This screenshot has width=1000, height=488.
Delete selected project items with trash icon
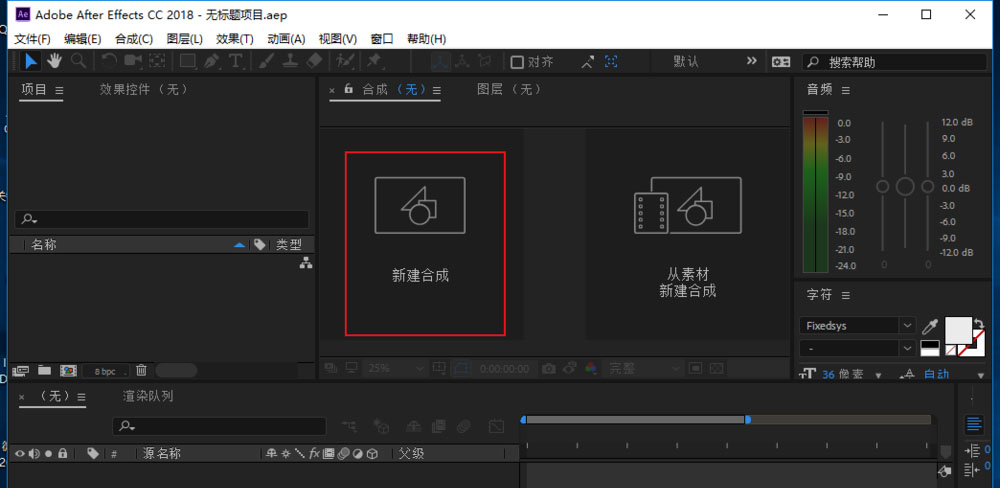(142, 370)
